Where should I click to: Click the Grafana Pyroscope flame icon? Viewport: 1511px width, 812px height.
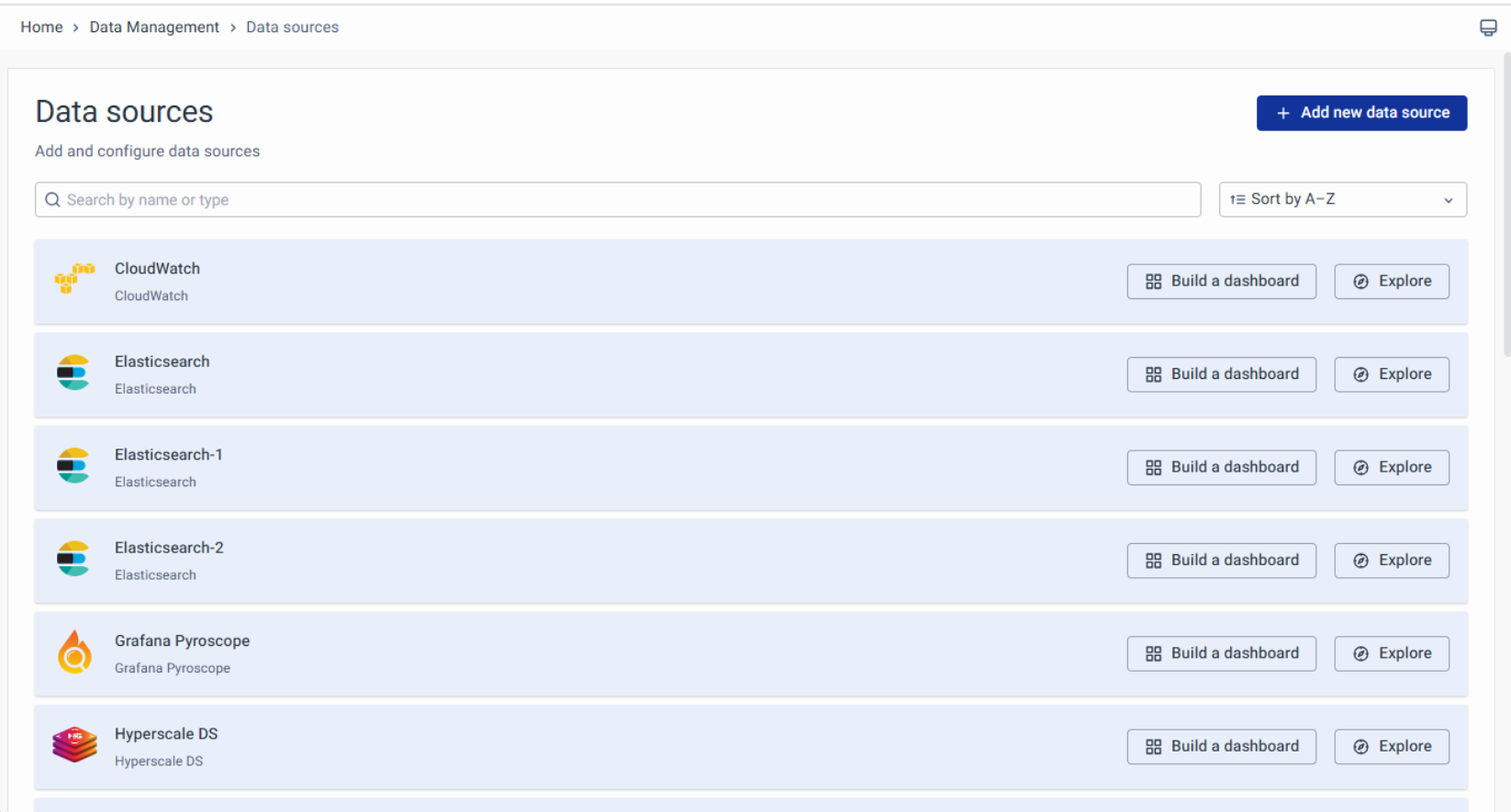(74, 652)
